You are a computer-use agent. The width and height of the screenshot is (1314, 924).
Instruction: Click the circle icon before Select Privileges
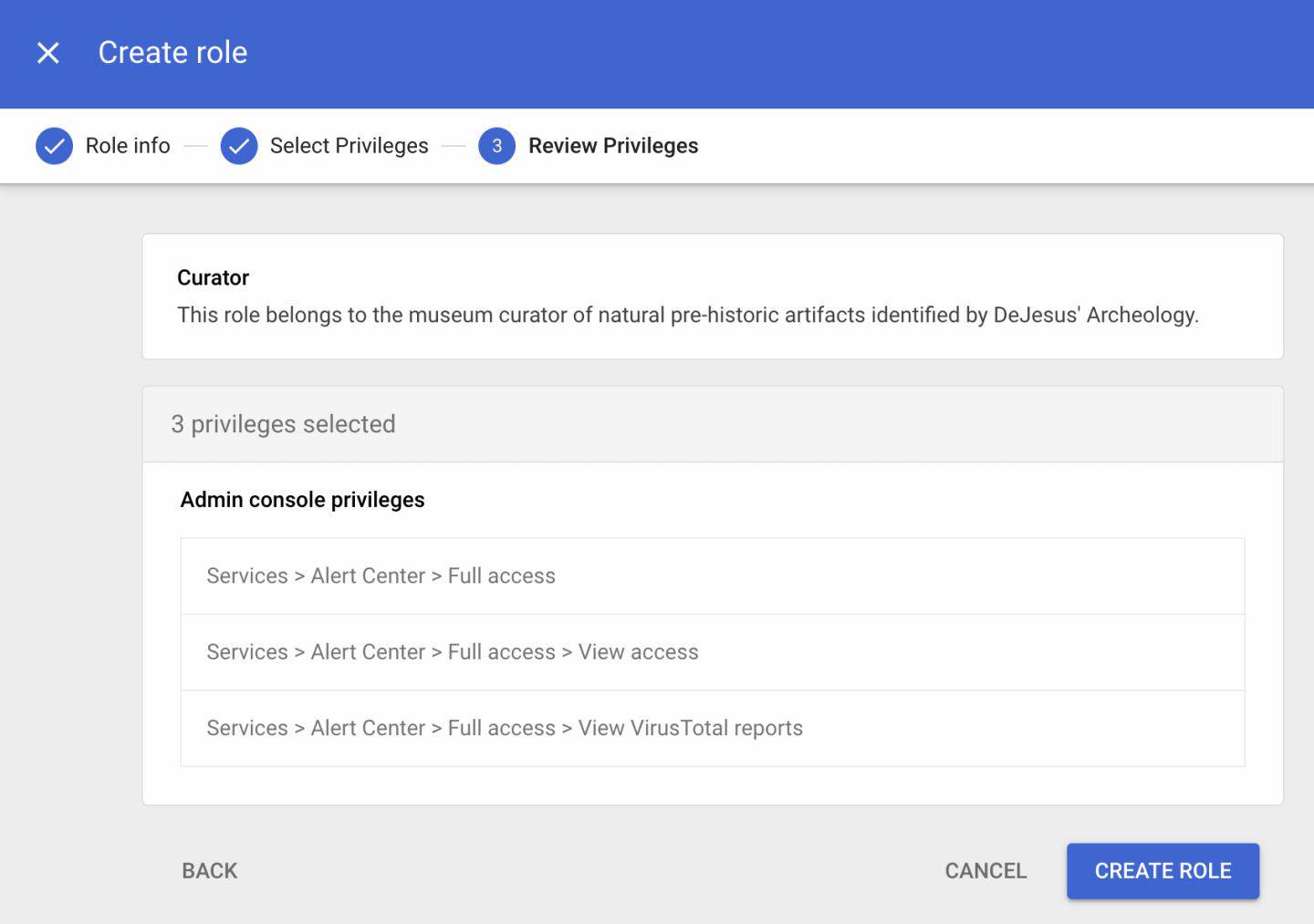click(x=239, y=145)
